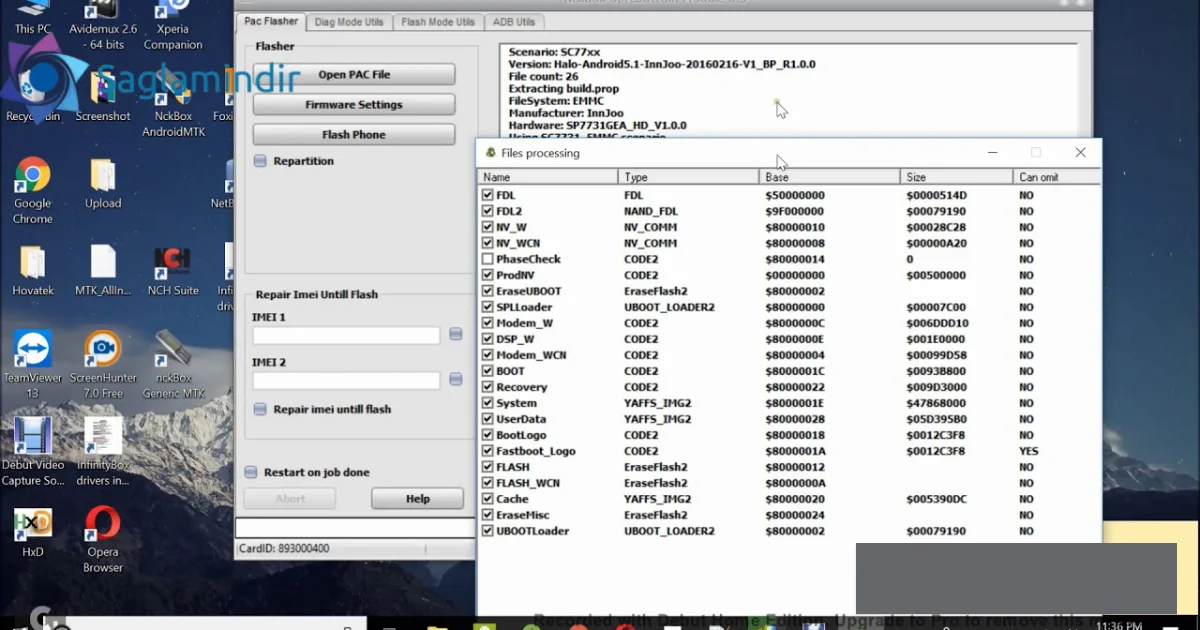
Task: Launch NckBox AndroidMTK shortcut
Action: [x=173, y=104]
